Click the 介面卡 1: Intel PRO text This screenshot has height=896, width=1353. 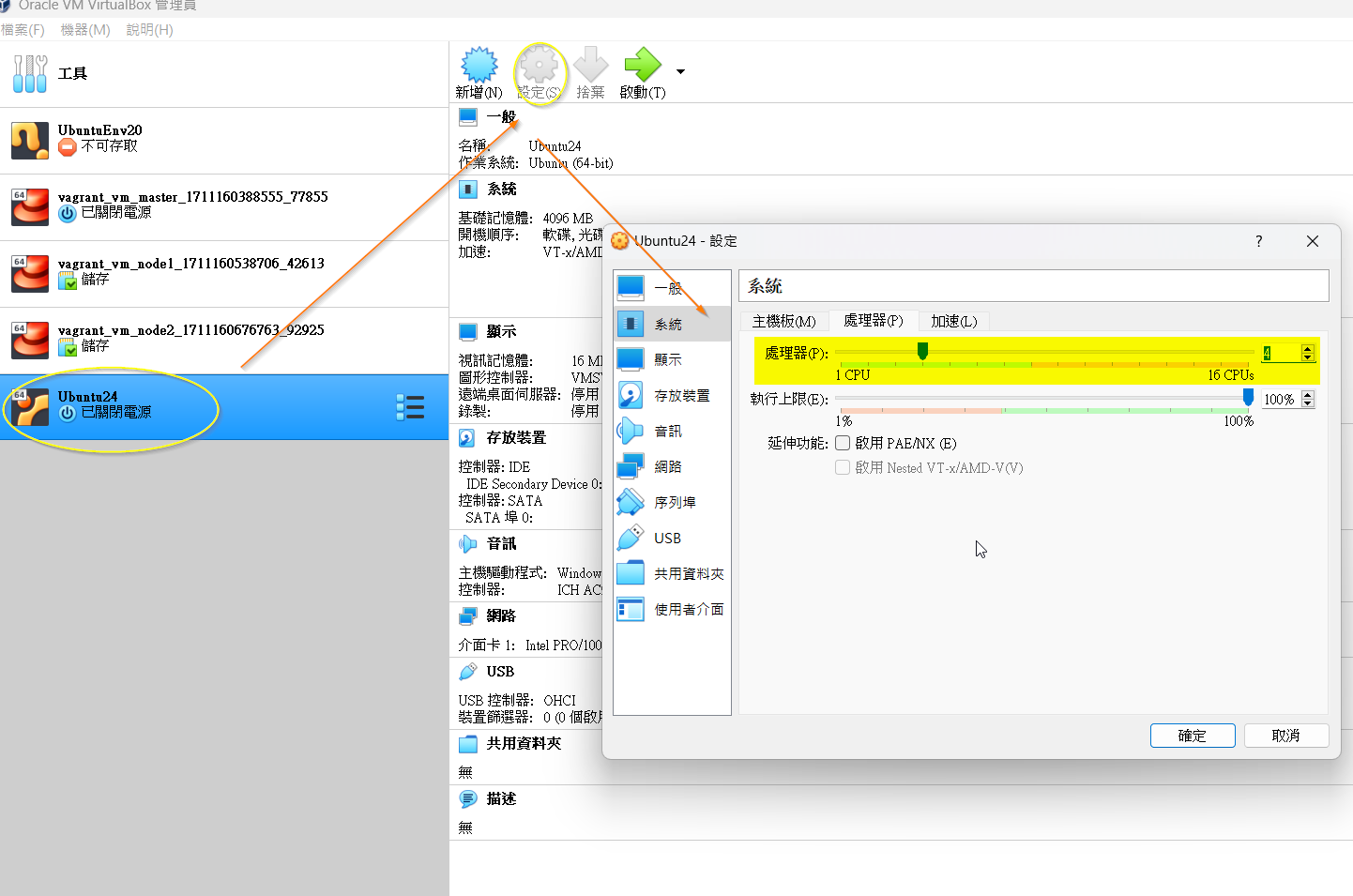pos(530,645)
